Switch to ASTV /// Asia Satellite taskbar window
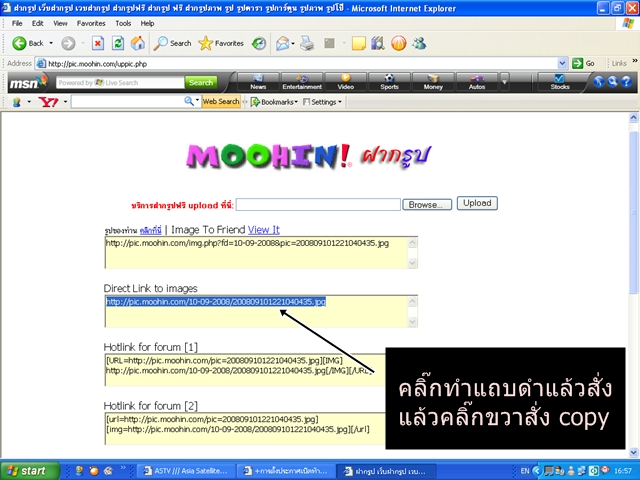This screenshot has height=480, width=640. [186, 471]
